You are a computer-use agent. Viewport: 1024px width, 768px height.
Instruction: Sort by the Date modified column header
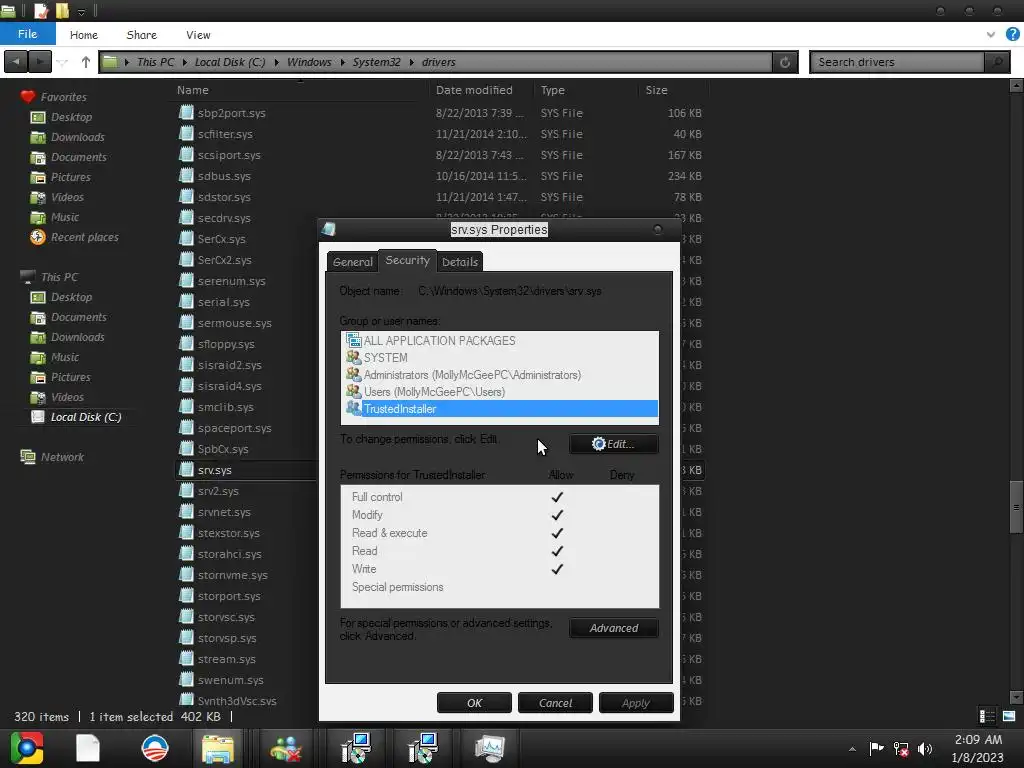pos(474,90)
